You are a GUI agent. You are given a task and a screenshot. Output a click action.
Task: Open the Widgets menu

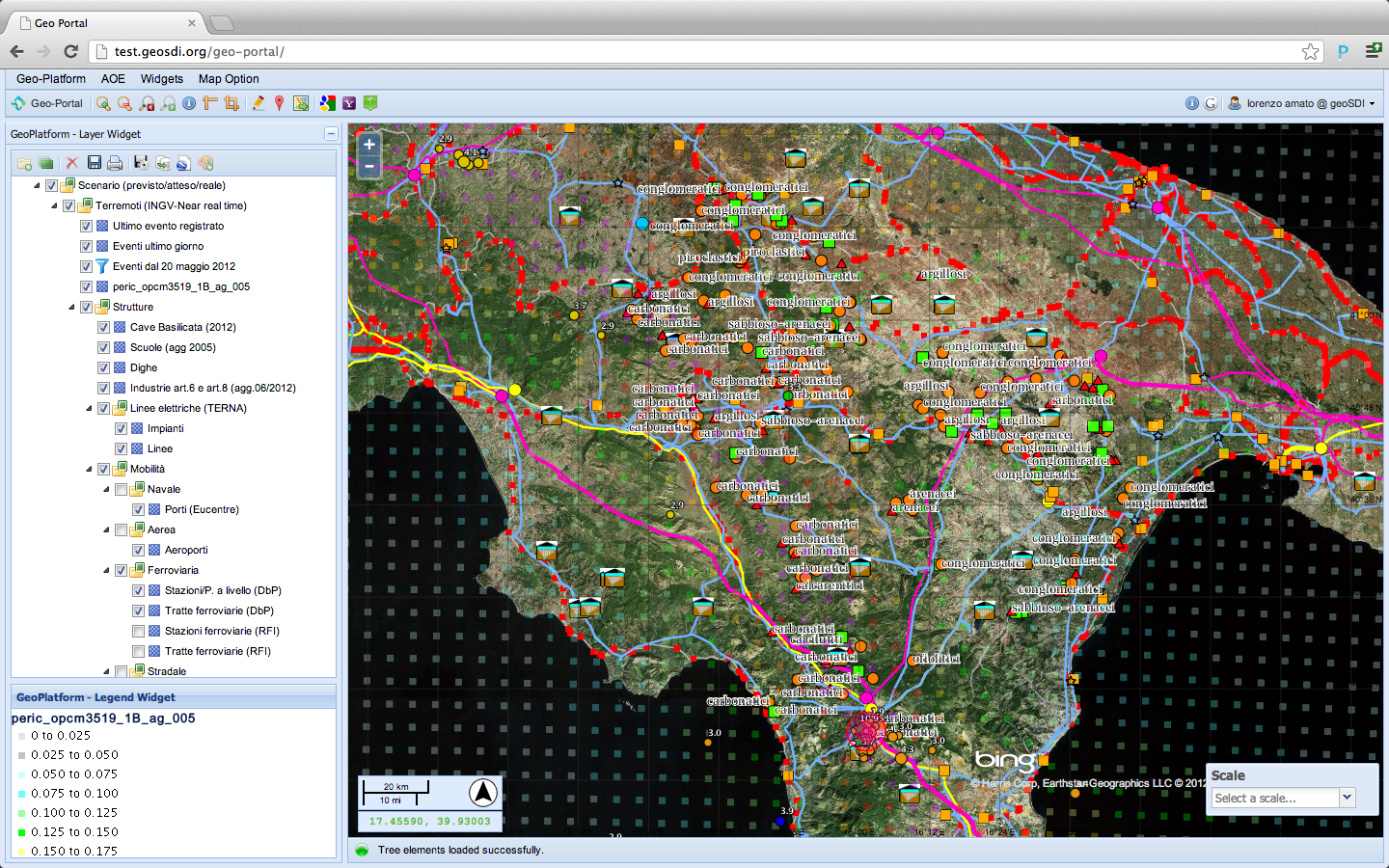pyautogui.click(x=161, y=79)
